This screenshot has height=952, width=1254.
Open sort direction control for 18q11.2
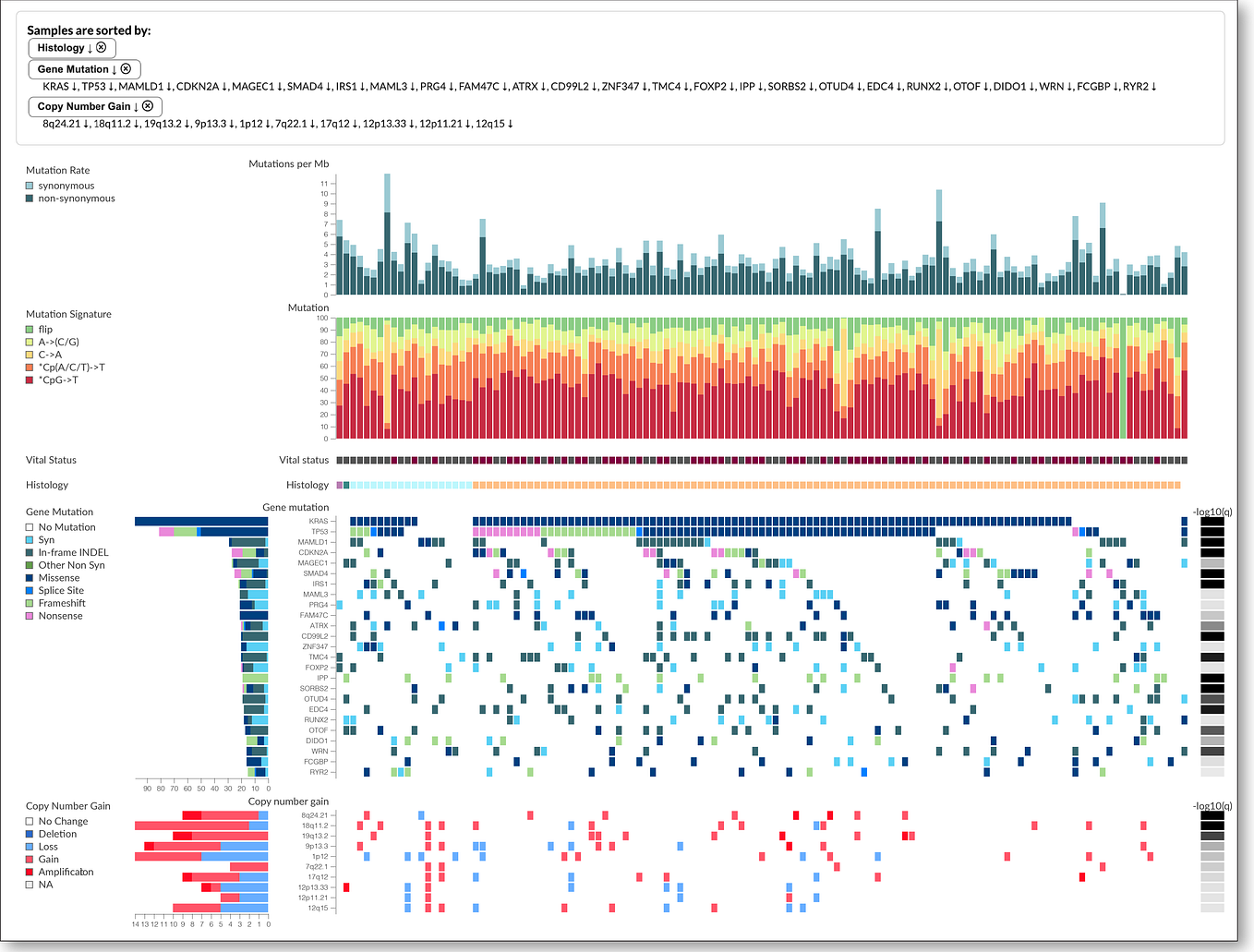(136, 123)
